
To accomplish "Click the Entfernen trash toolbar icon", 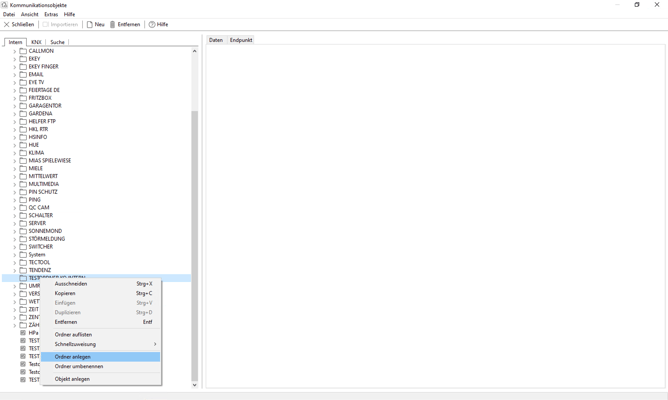I will [x=112, y=25].
